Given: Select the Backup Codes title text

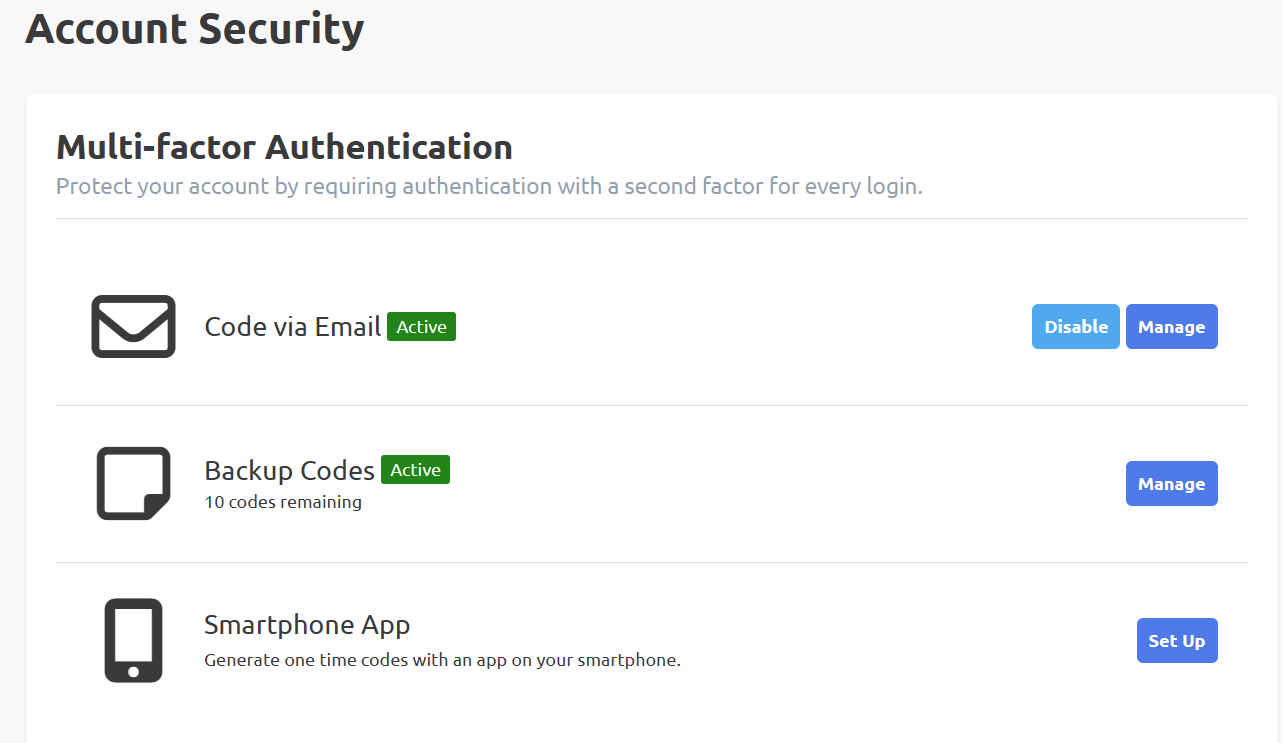Looking at the screenshot, I should (289, 470).
